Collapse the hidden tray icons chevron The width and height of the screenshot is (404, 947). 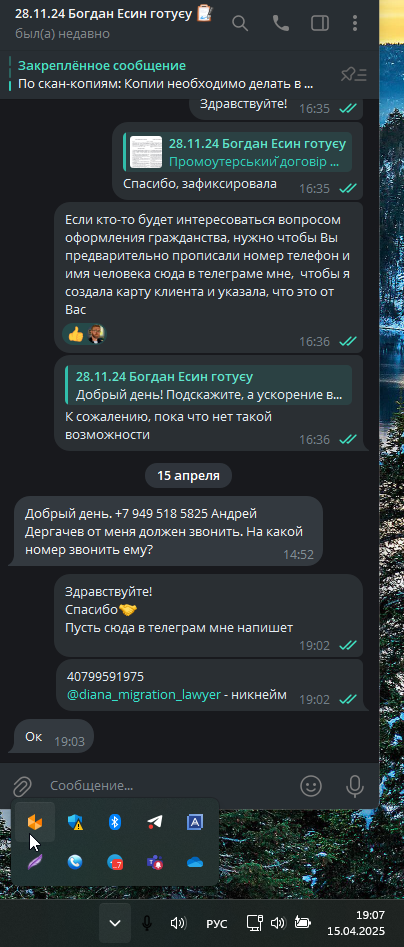click(115, 923)
